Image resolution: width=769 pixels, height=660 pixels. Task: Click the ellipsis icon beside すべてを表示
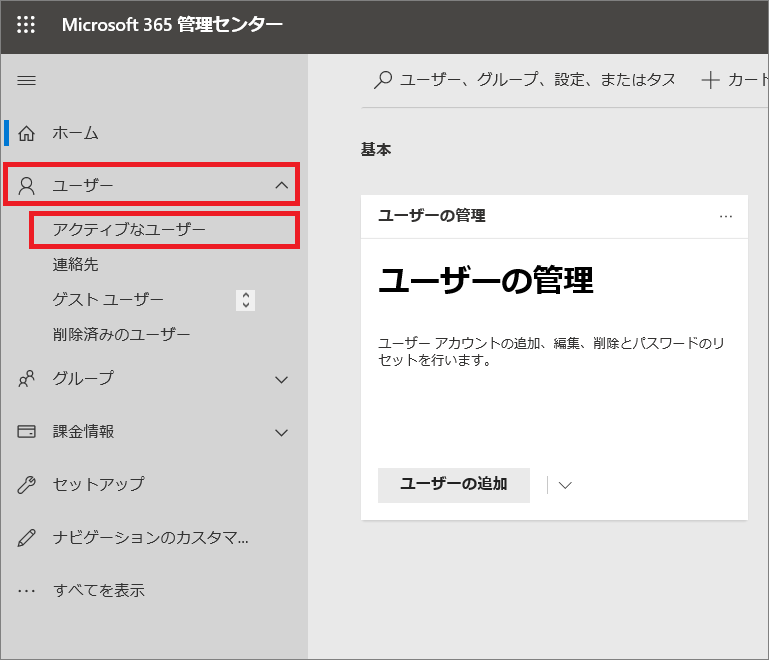(26, 590)
